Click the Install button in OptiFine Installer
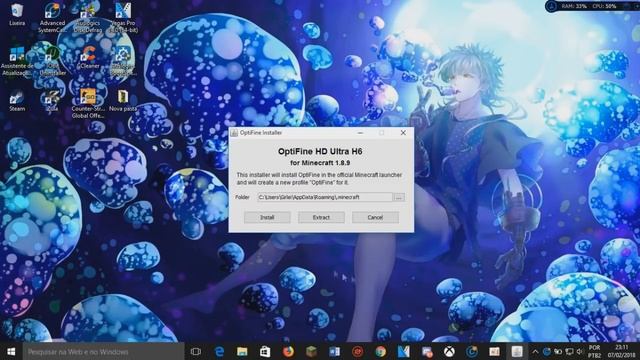This screenshot has height=360, width=640. pyautogui.click(x=267, y=218)
